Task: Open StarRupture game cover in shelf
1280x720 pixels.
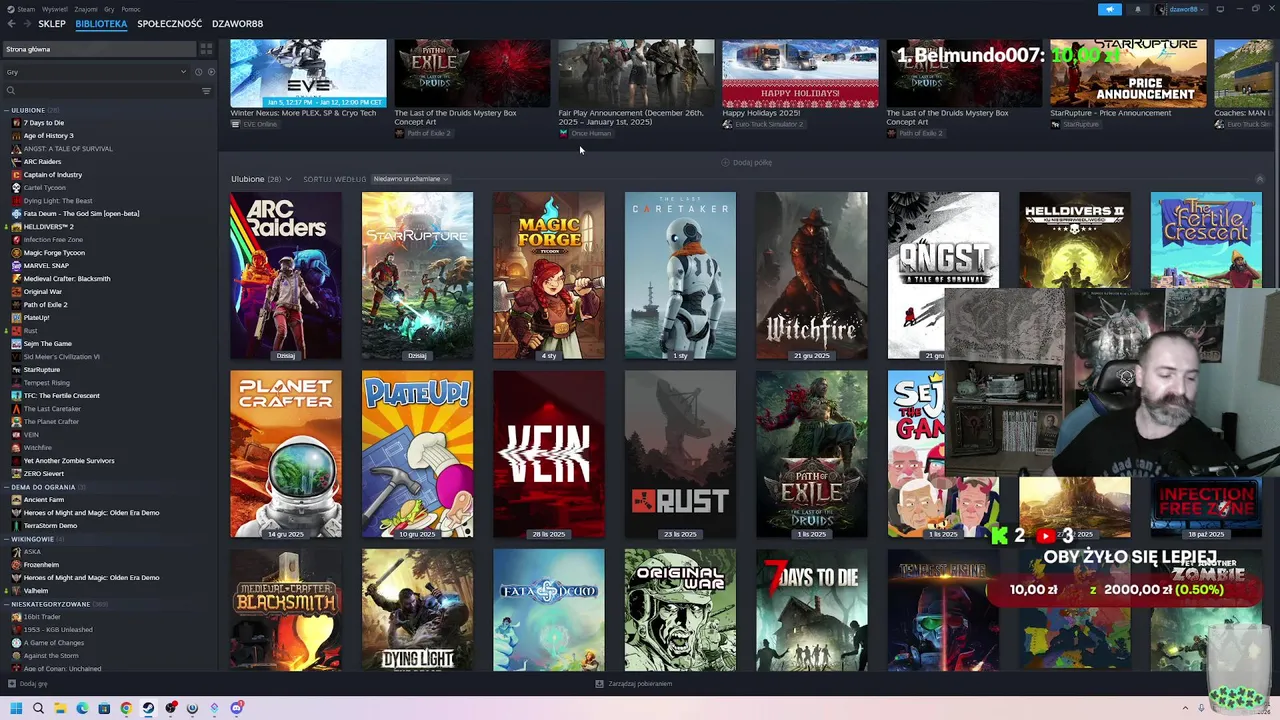Action: (417, 275)
